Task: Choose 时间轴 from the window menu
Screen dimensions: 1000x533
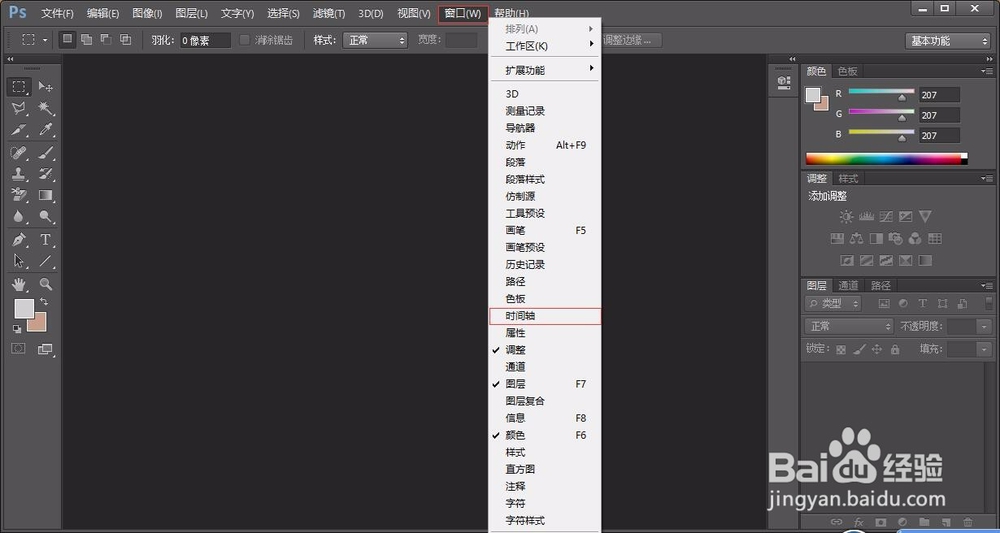Action: tap(545, 316)
